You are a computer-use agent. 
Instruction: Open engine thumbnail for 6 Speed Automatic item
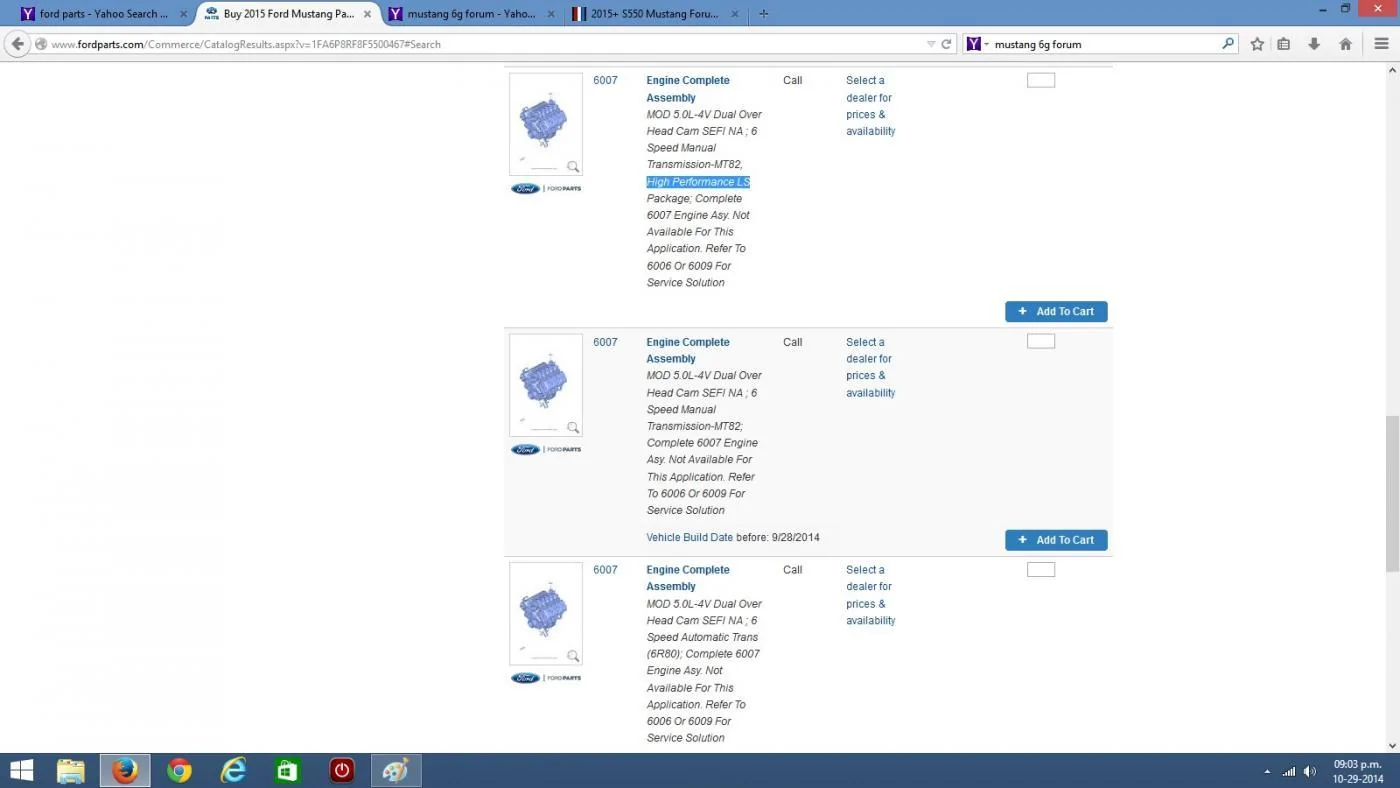coord(546,613)
